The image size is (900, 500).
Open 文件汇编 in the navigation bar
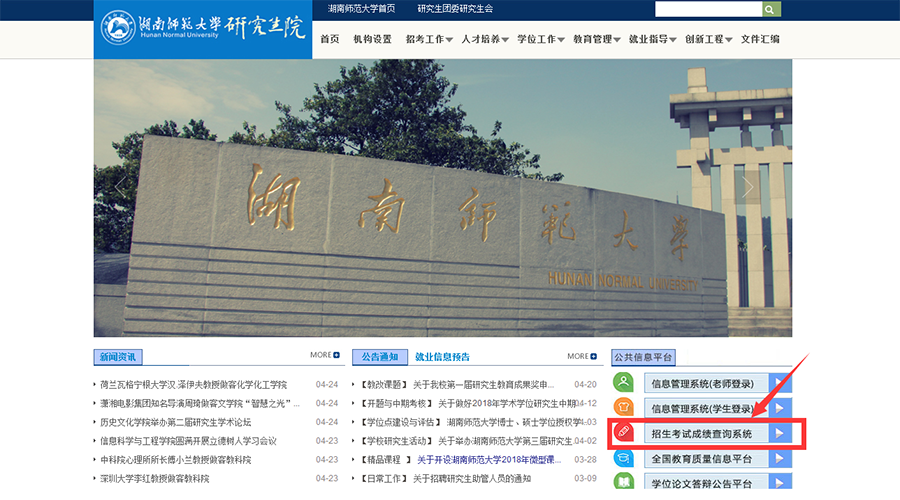[x=760, y=39]
